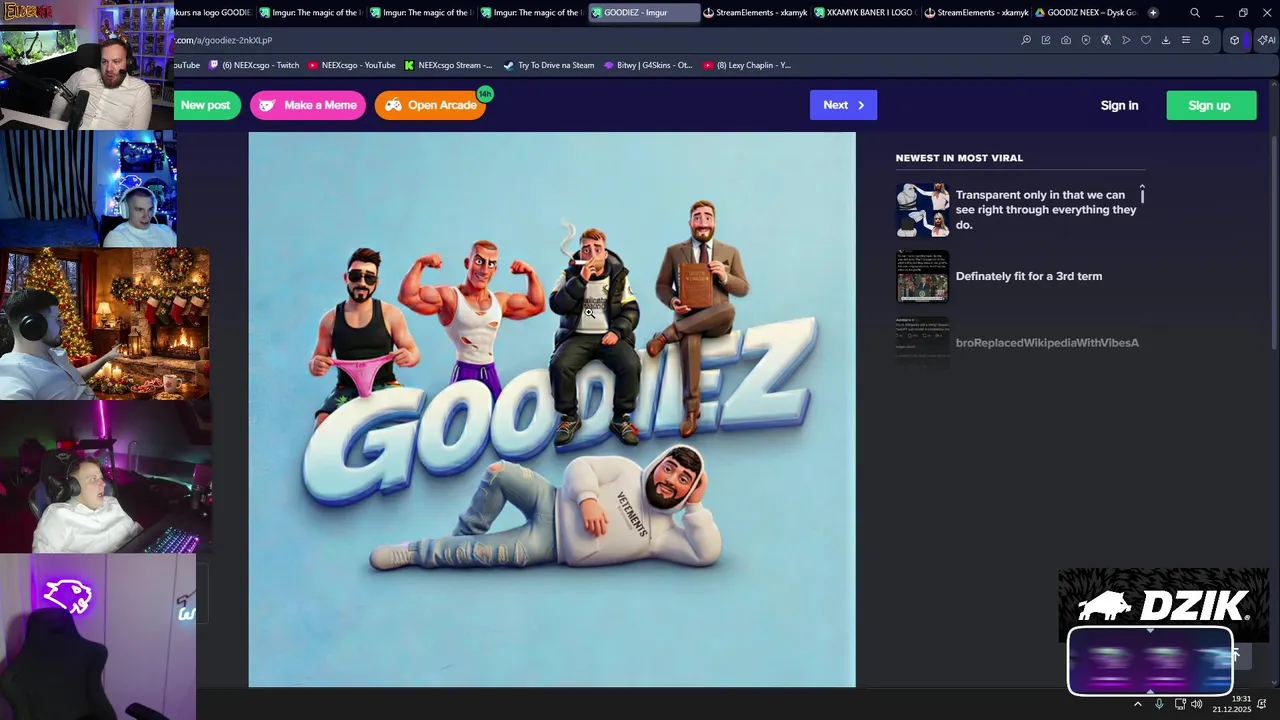Switch to the GOODIZ NEEX Dysk Google tab
Viewport: 1280px width, 720px height.
tap(1086, 13)
